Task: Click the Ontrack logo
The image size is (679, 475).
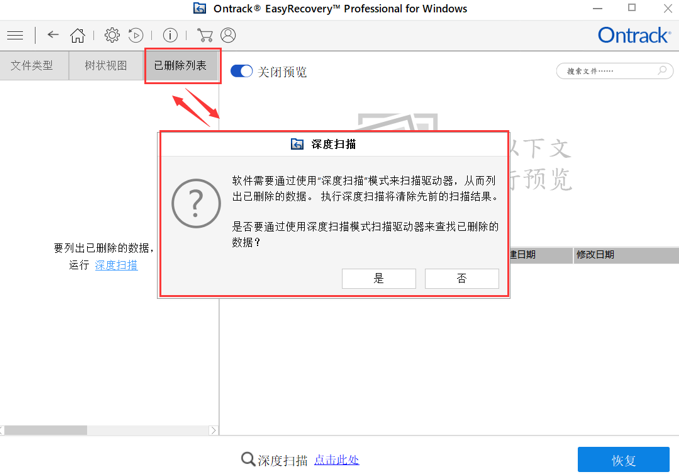Action: (634, 35)
